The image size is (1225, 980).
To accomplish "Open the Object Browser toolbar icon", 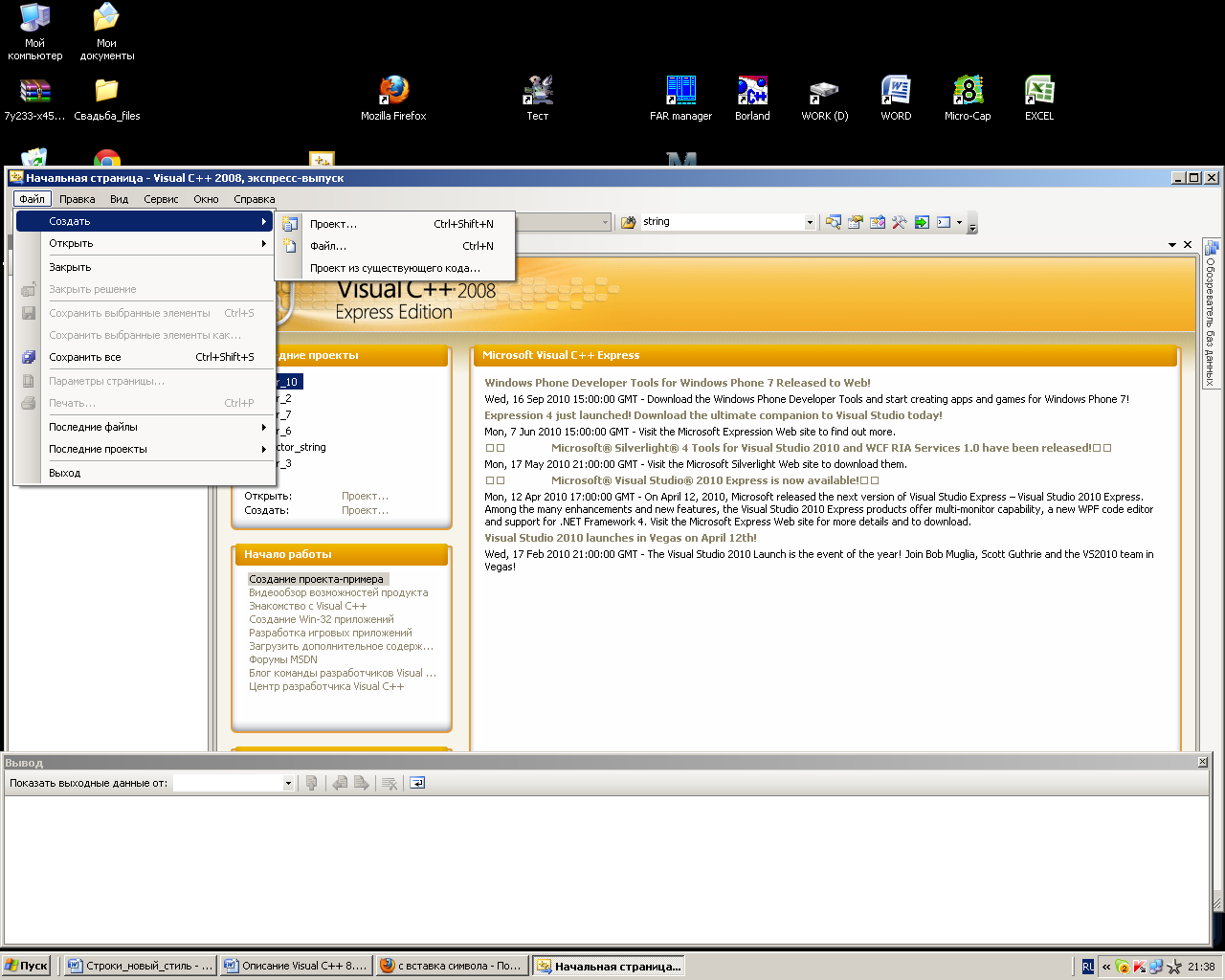I will (x=878, y=222).
